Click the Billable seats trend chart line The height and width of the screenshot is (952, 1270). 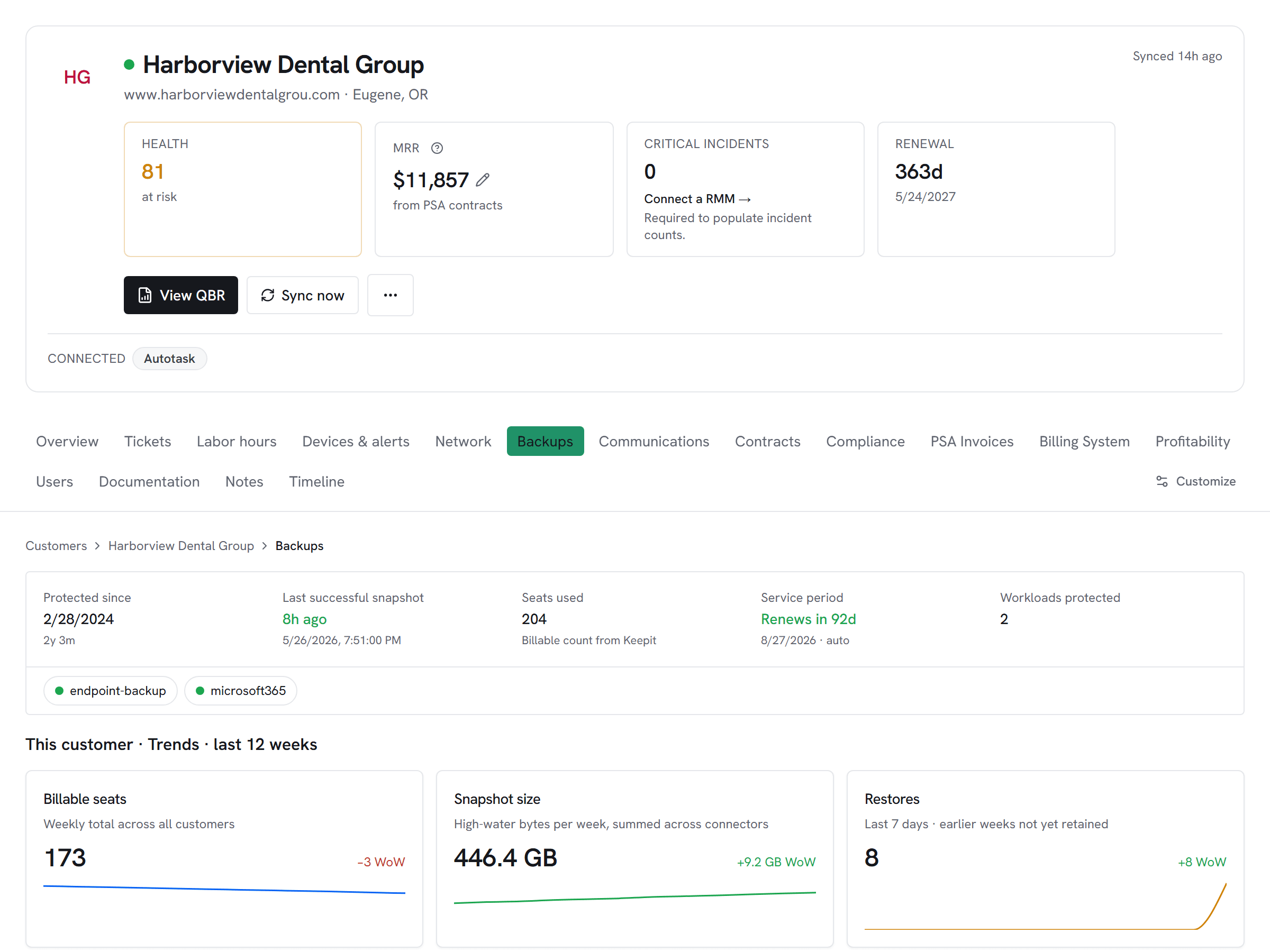224,890
